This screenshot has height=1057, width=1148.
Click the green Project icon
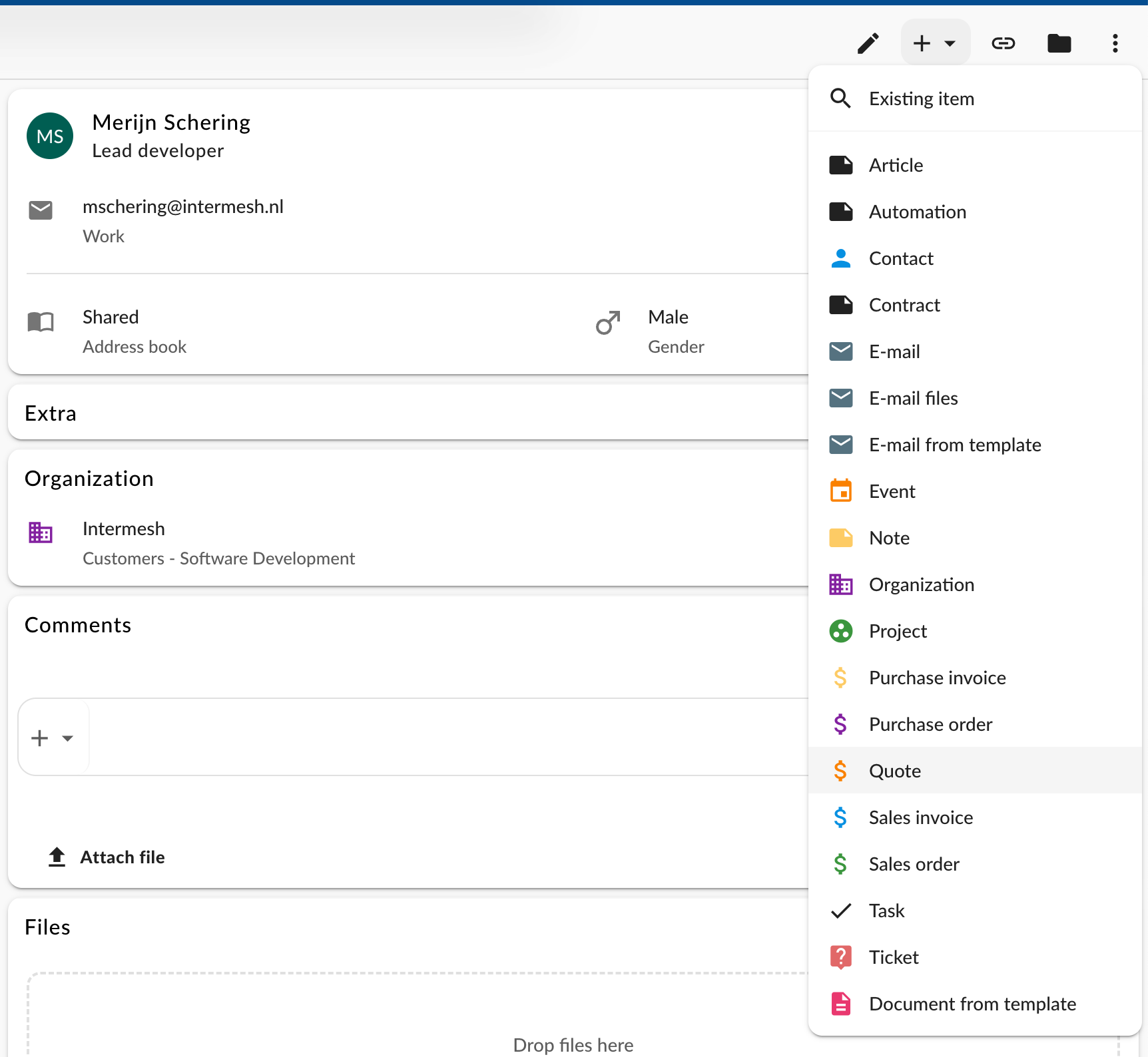[x=840, y=631]
